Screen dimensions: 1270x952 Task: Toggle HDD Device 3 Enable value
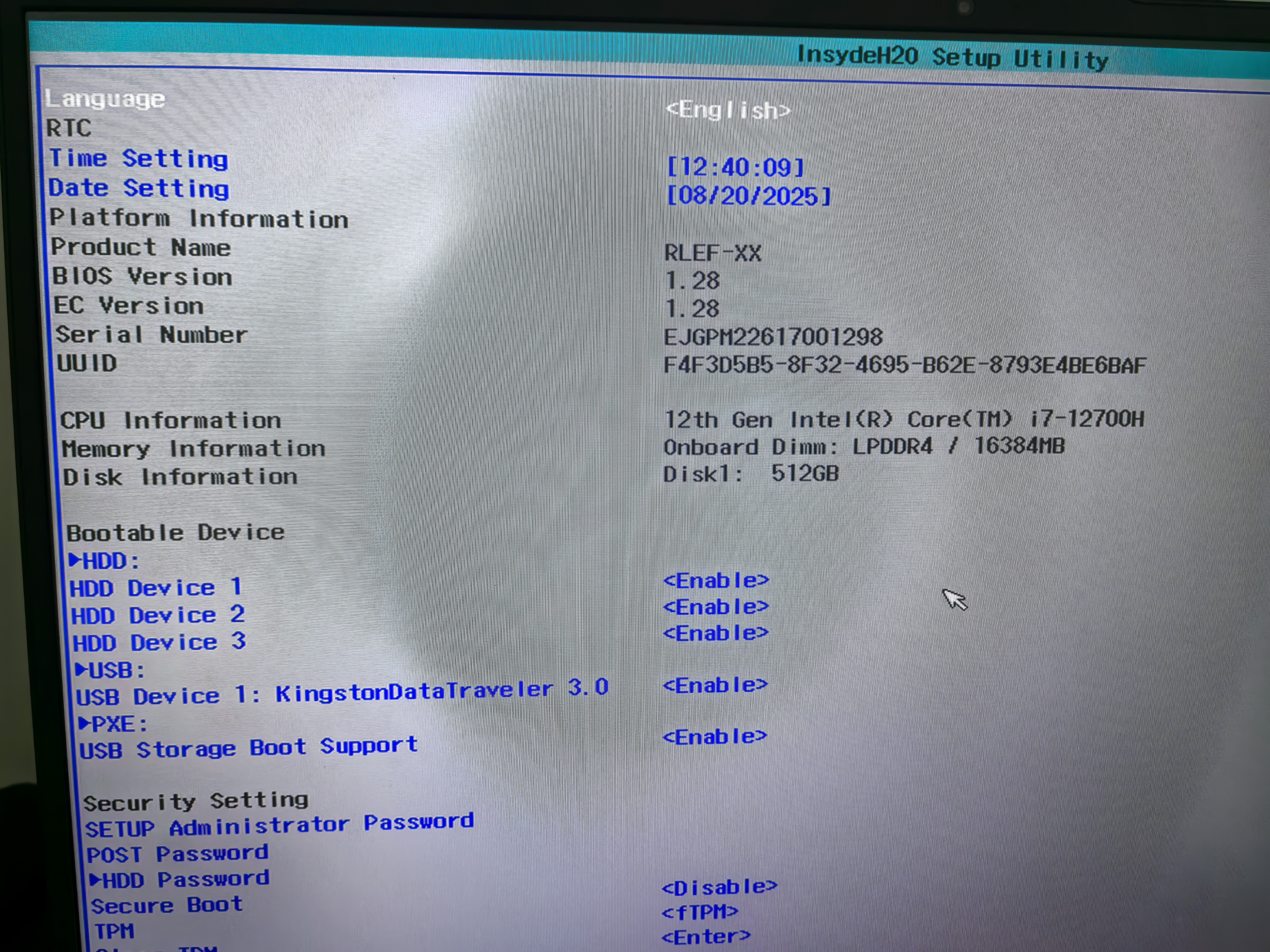click(715, 633)
